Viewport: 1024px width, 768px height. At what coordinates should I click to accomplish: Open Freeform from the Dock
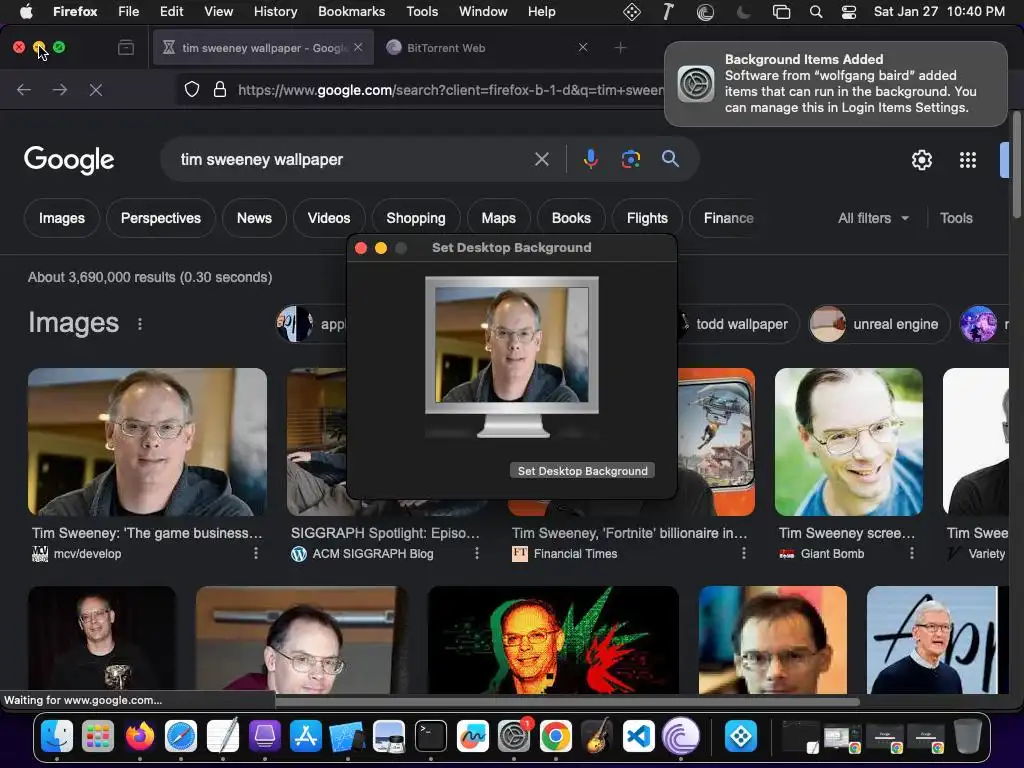pos(472,737)
